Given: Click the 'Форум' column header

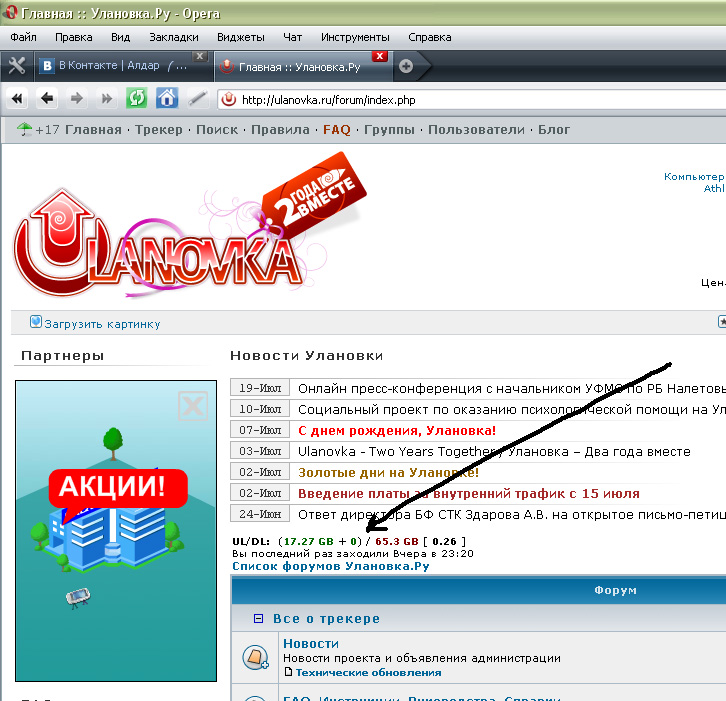Looking at the screenshot, I should pyautogui.click(x=615, y=590).
